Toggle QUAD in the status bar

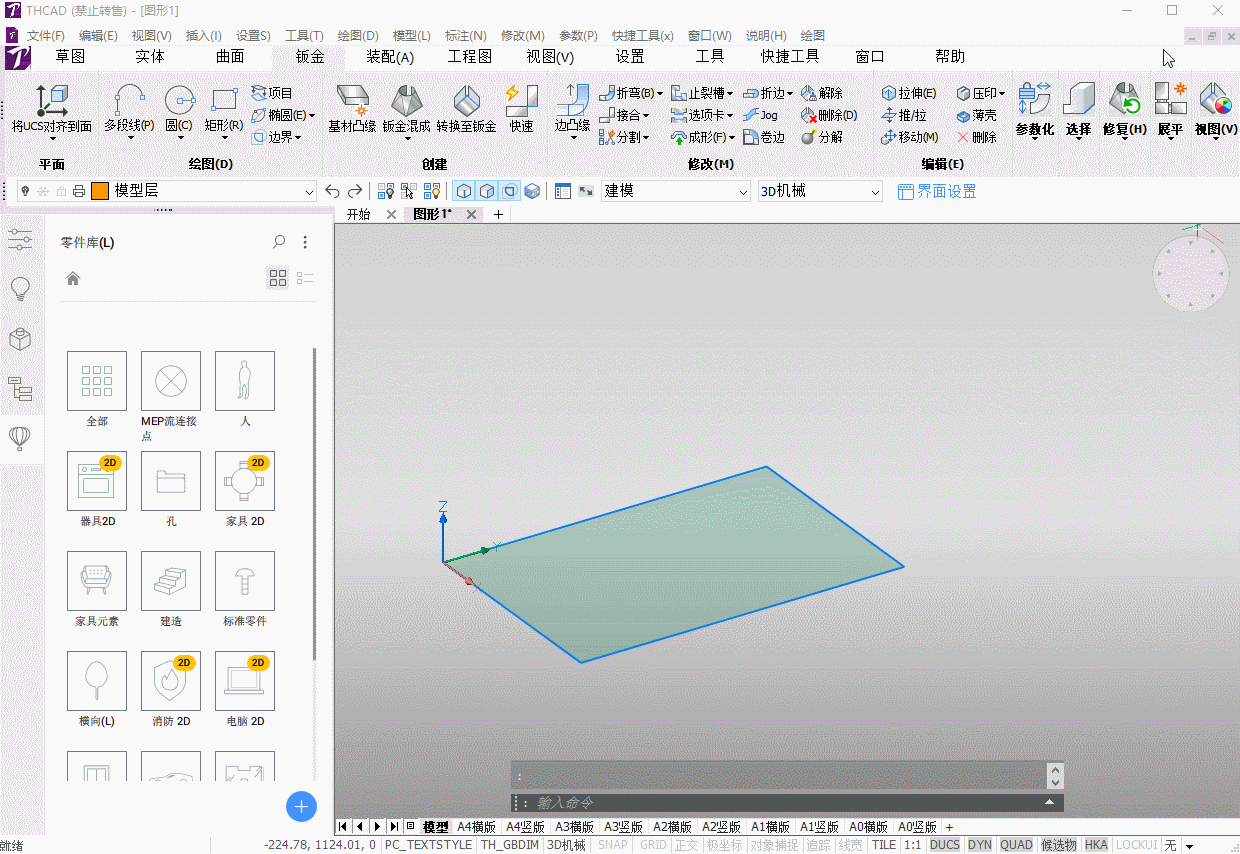(x=1016, y=845)
